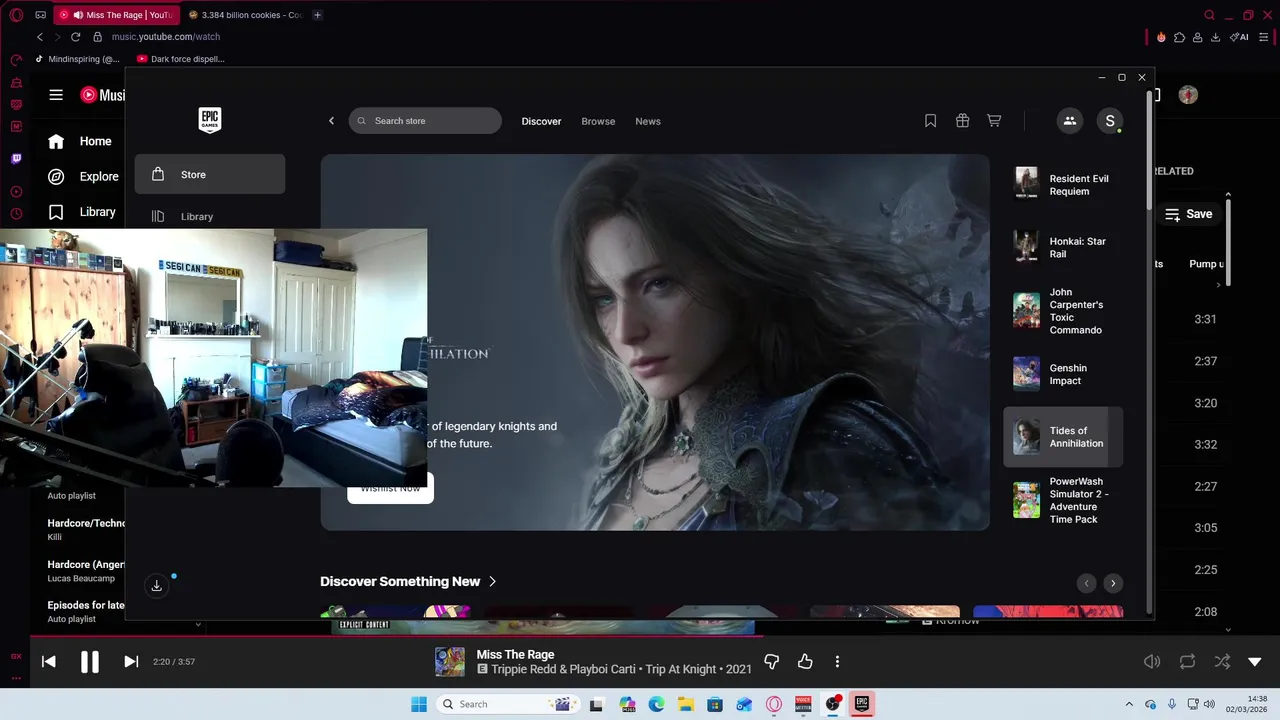Open the friends icon in Epic launcher
Image resolution: width=1280 pixels, height=720 pixels.
pyautogui.click(x=1069, y=121)
